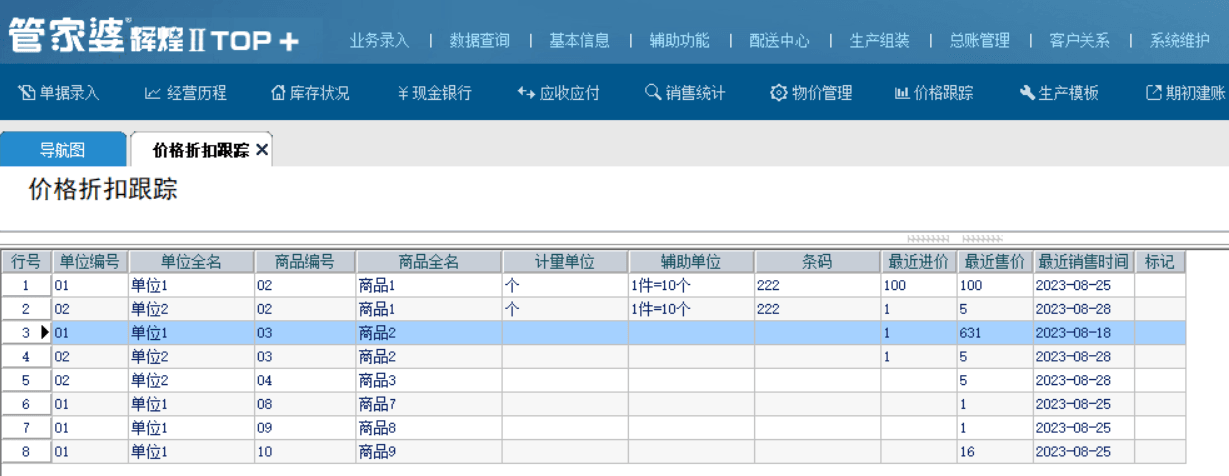1229x476 pixels.
Task: Expand the 基本信息 menu
Action: click(x=579, y=41)
